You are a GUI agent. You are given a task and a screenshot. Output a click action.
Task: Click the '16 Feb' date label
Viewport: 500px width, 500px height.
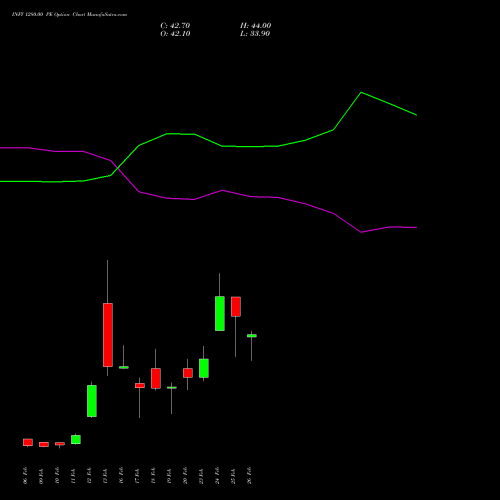click(121, 475)
